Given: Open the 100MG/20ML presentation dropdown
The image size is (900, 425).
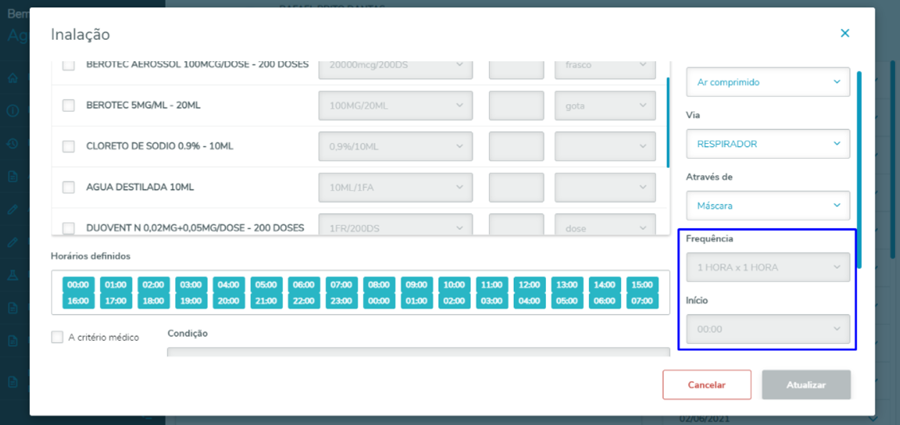Looking at the screenshot, I should 395,106.
